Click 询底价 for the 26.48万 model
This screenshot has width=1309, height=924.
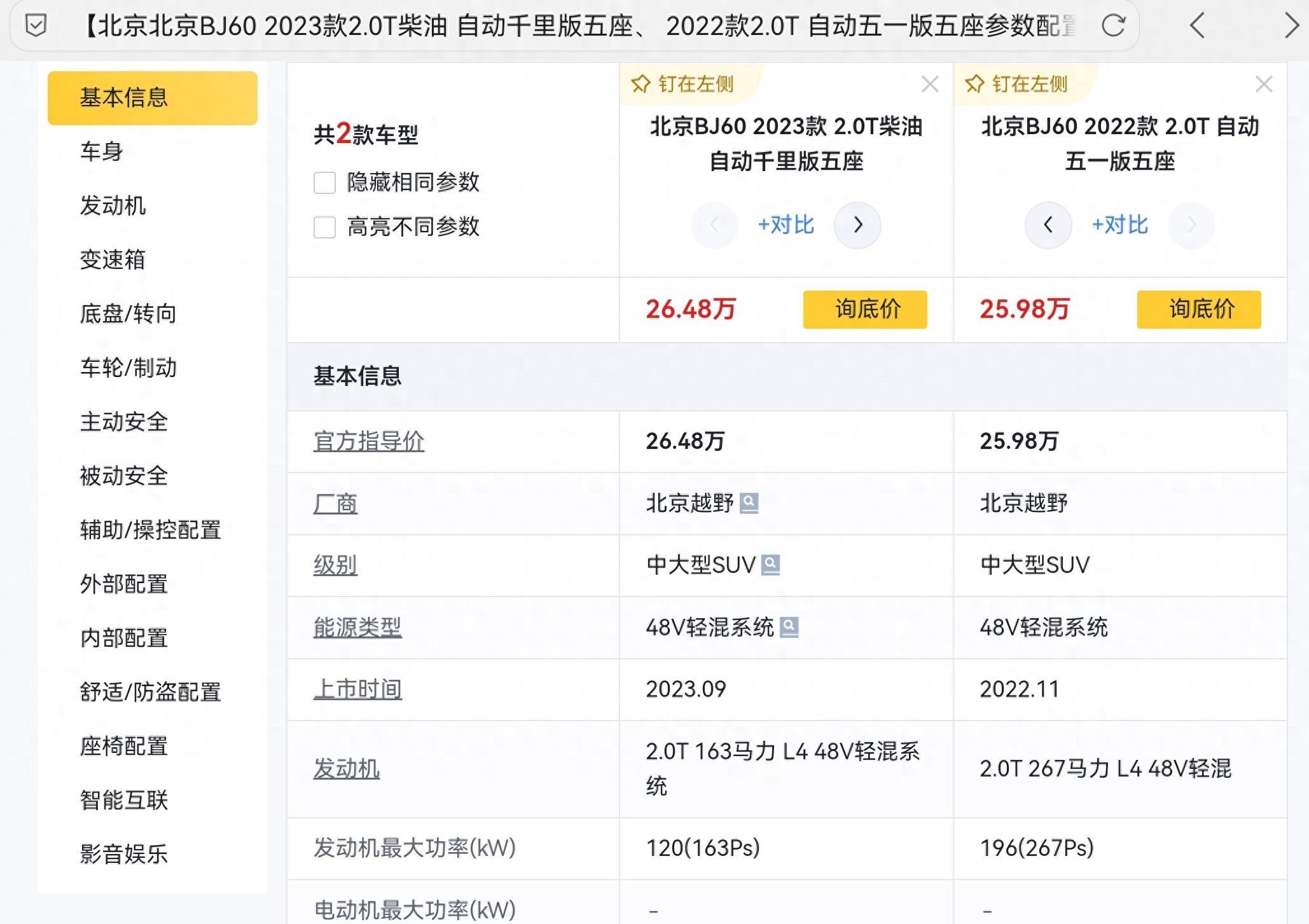coord(865,310)
